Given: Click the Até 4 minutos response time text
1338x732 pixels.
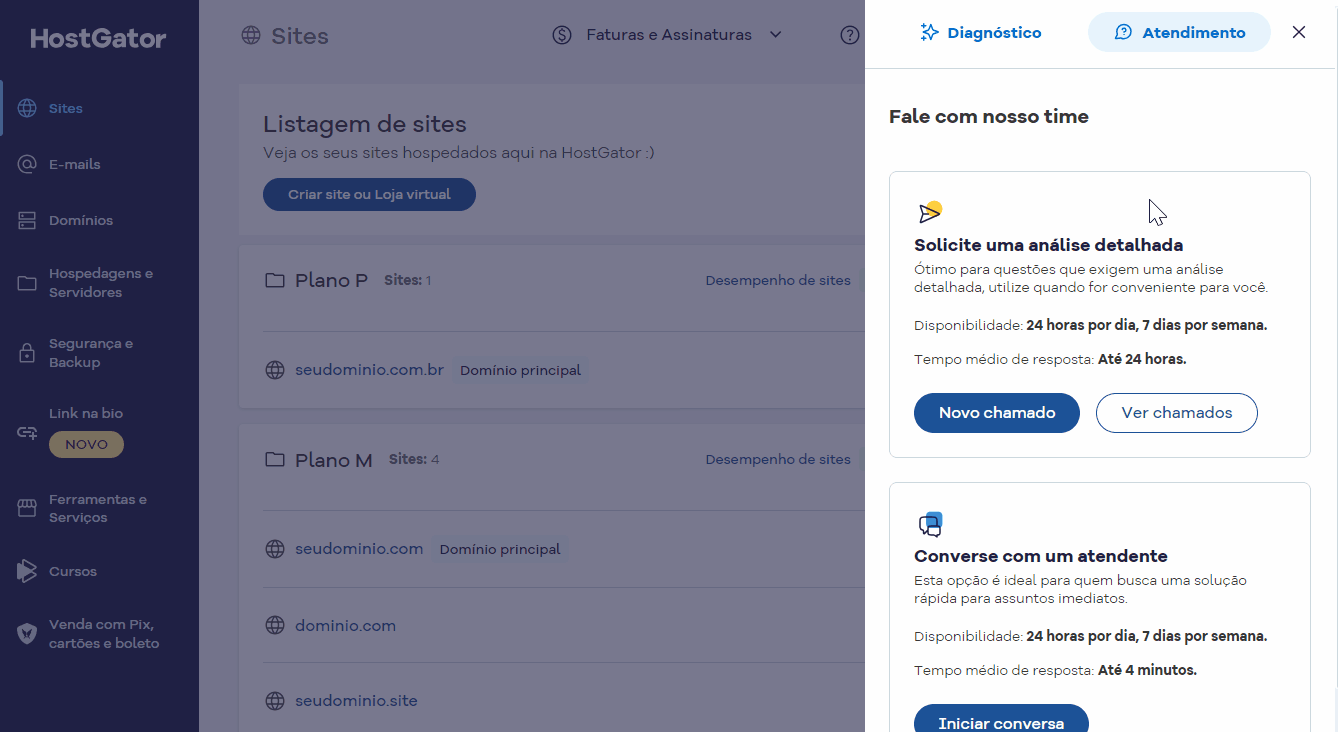Looking at the screenshot, I should pyautogui.click(x=1147, y=670).
